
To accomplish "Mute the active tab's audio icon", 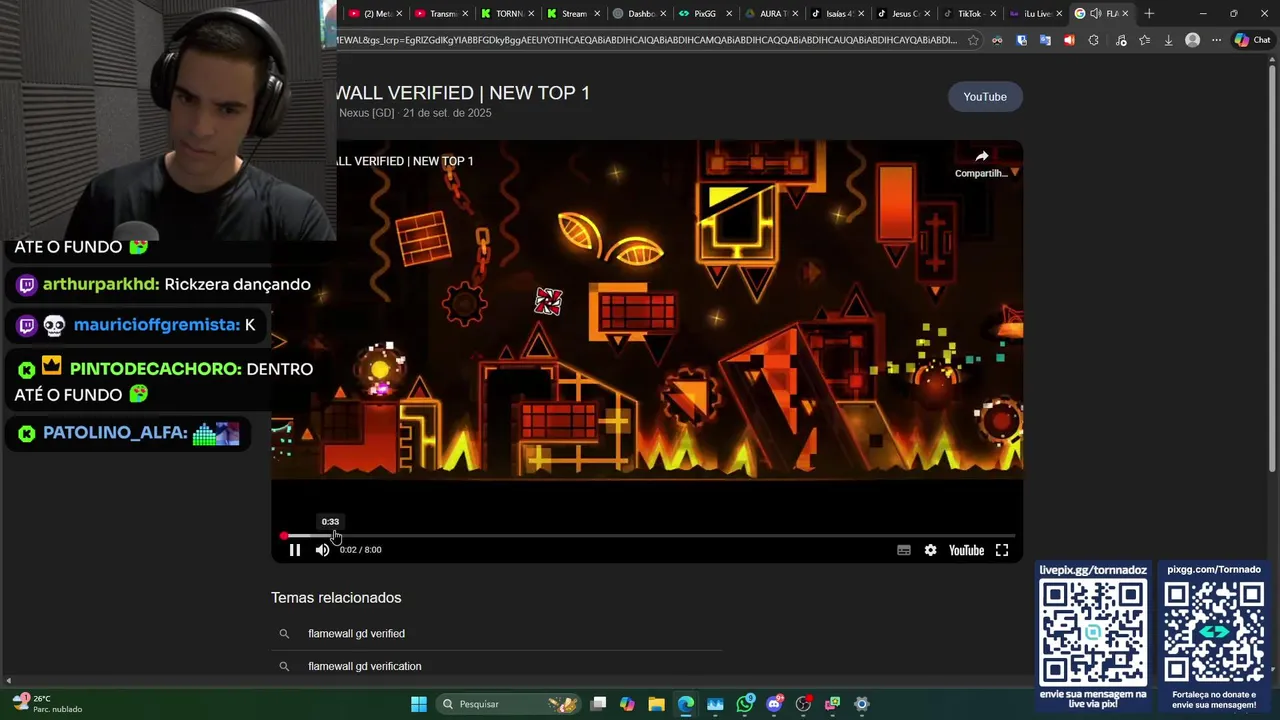I will coord(1096,14).
